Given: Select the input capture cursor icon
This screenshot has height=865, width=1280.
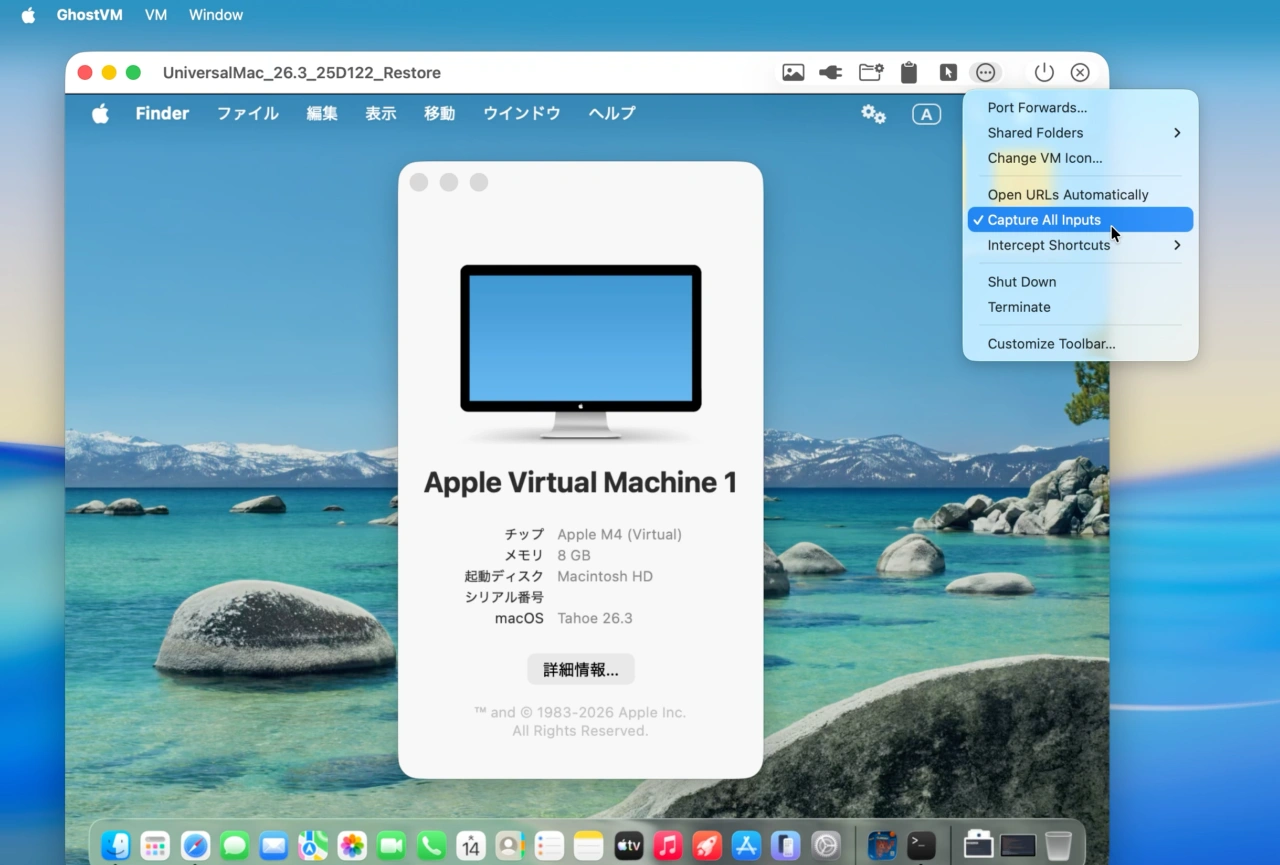Looking at the screenshot, I should click(948, 72).
